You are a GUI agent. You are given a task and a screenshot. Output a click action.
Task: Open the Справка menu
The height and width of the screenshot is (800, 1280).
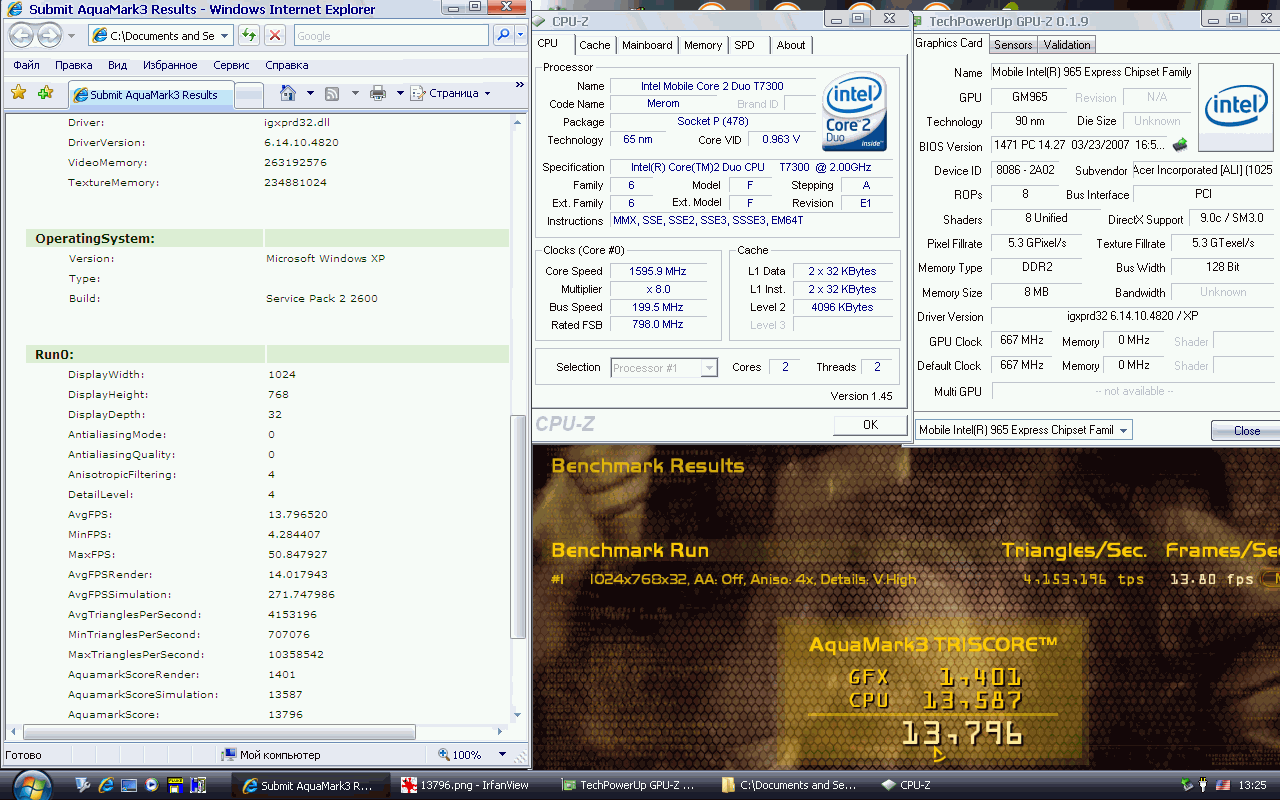pos(287,65)
